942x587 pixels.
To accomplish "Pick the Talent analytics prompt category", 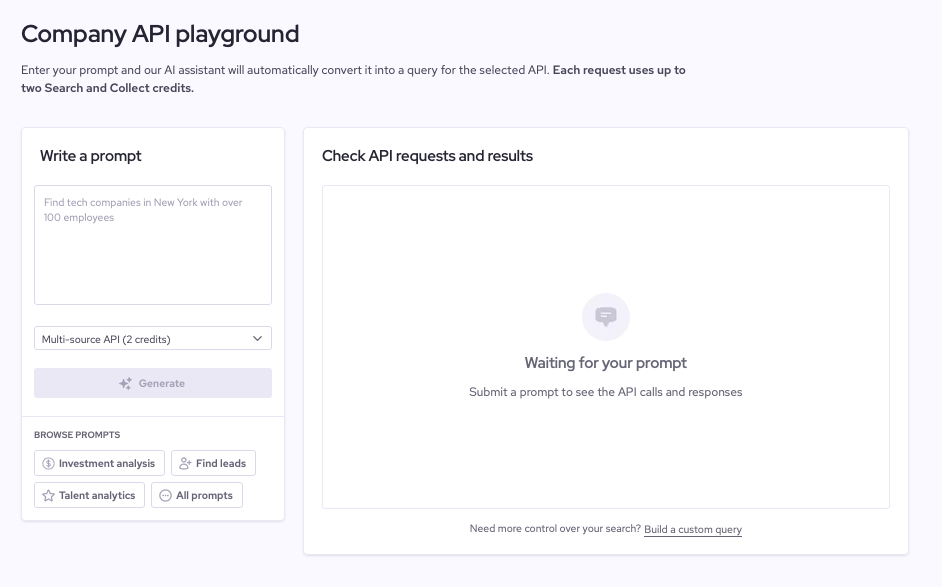I will click(x=90, y=495).
